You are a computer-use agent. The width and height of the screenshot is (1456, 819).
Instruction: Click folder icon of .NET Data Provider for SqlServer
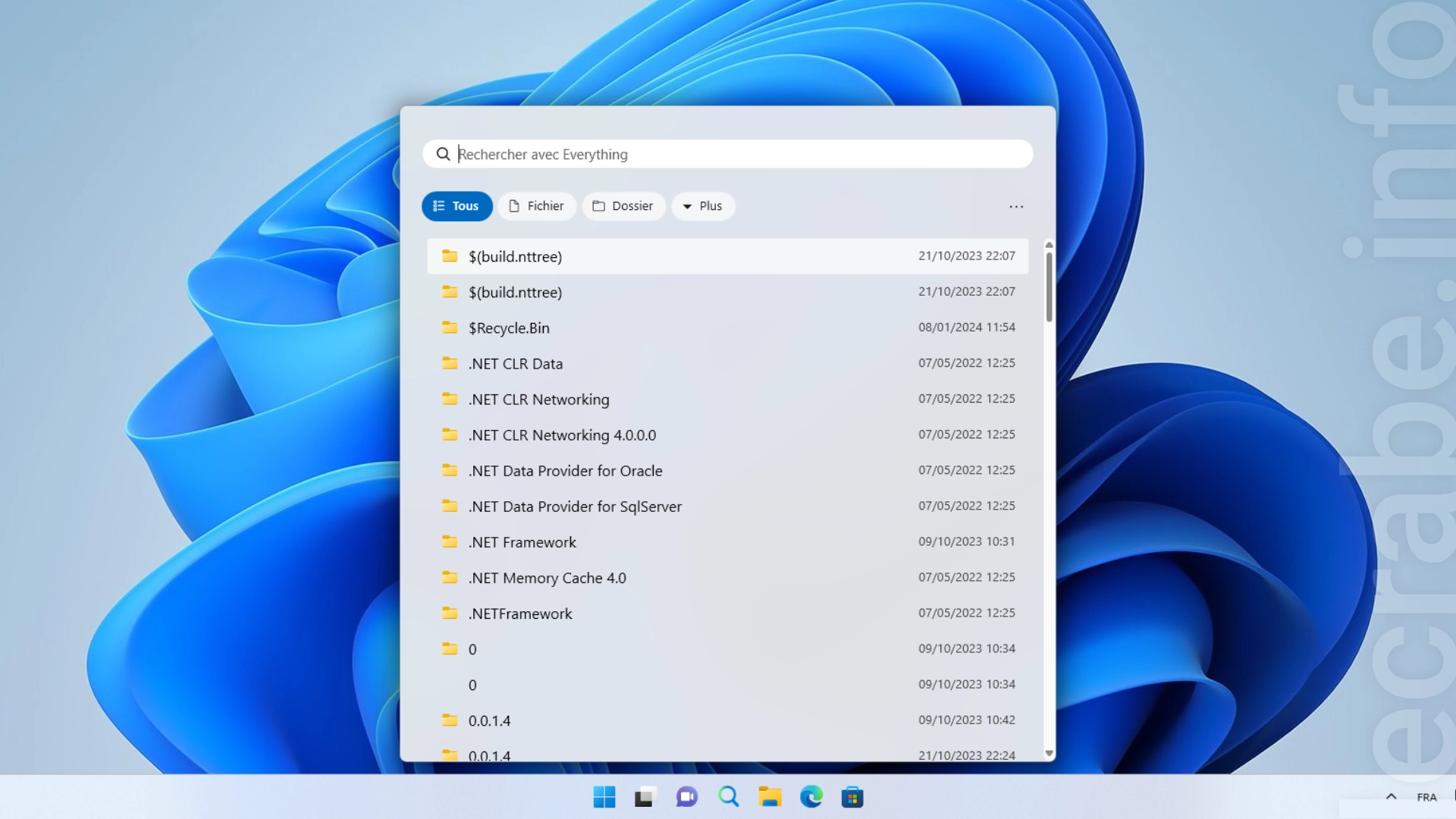coord(450,506)
